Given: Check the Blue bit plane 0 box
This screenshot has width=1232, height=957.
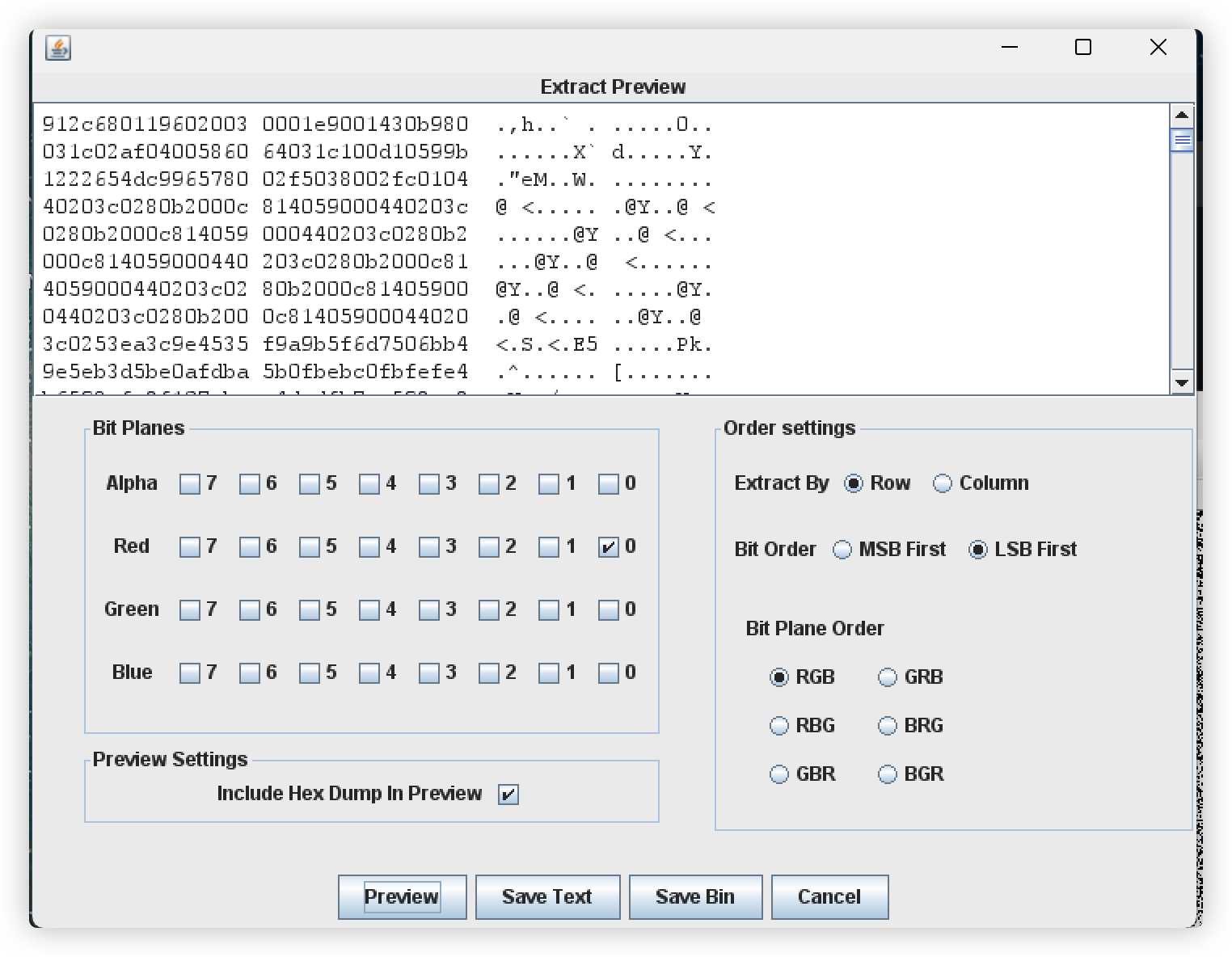Looking at the screenshot, I should coord(608,673).
